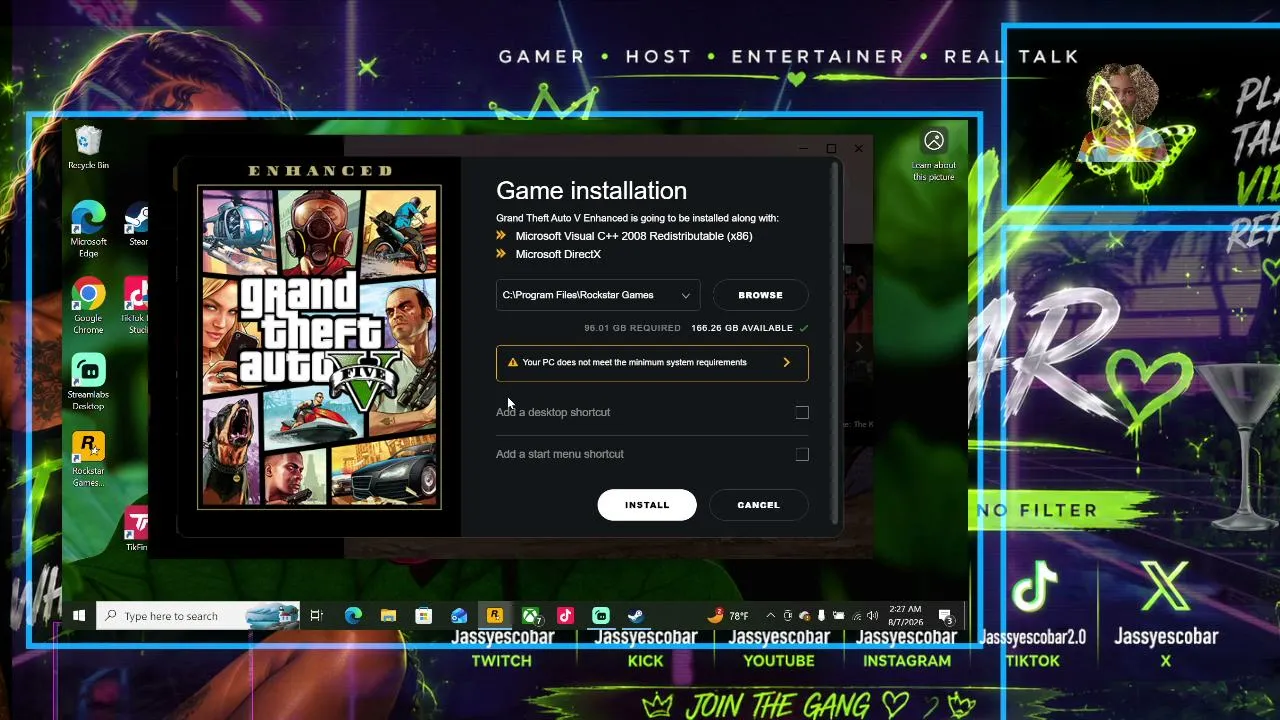Click the 'Learn about this picture' icon
Image resolution: width=1280 pixels, height=720 pixels.
click(934, 155)
